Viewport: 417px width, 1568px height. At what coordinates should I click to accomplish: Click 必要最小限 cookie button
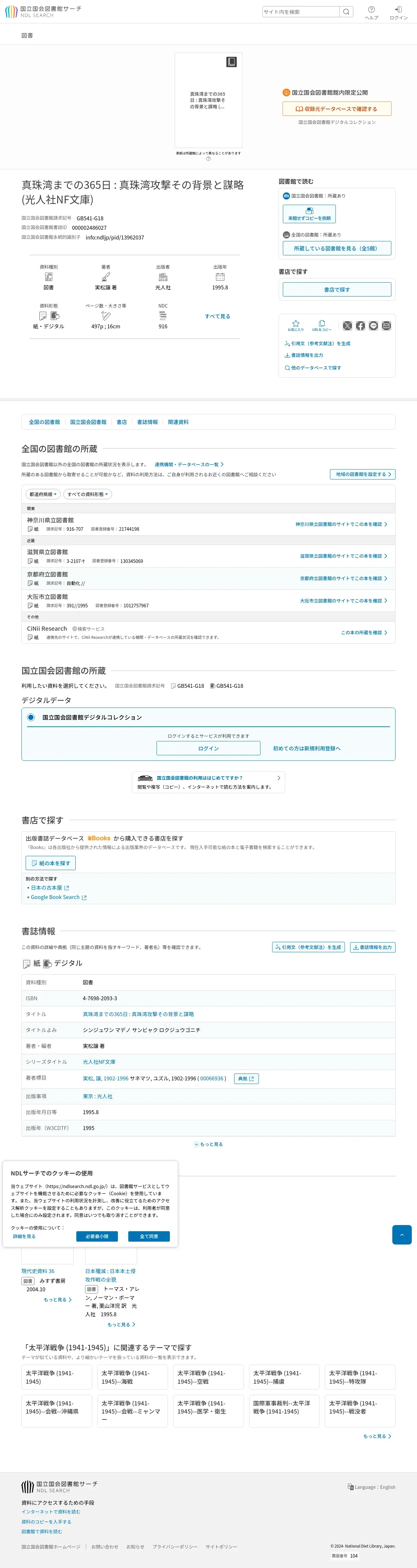[97, 1236]
